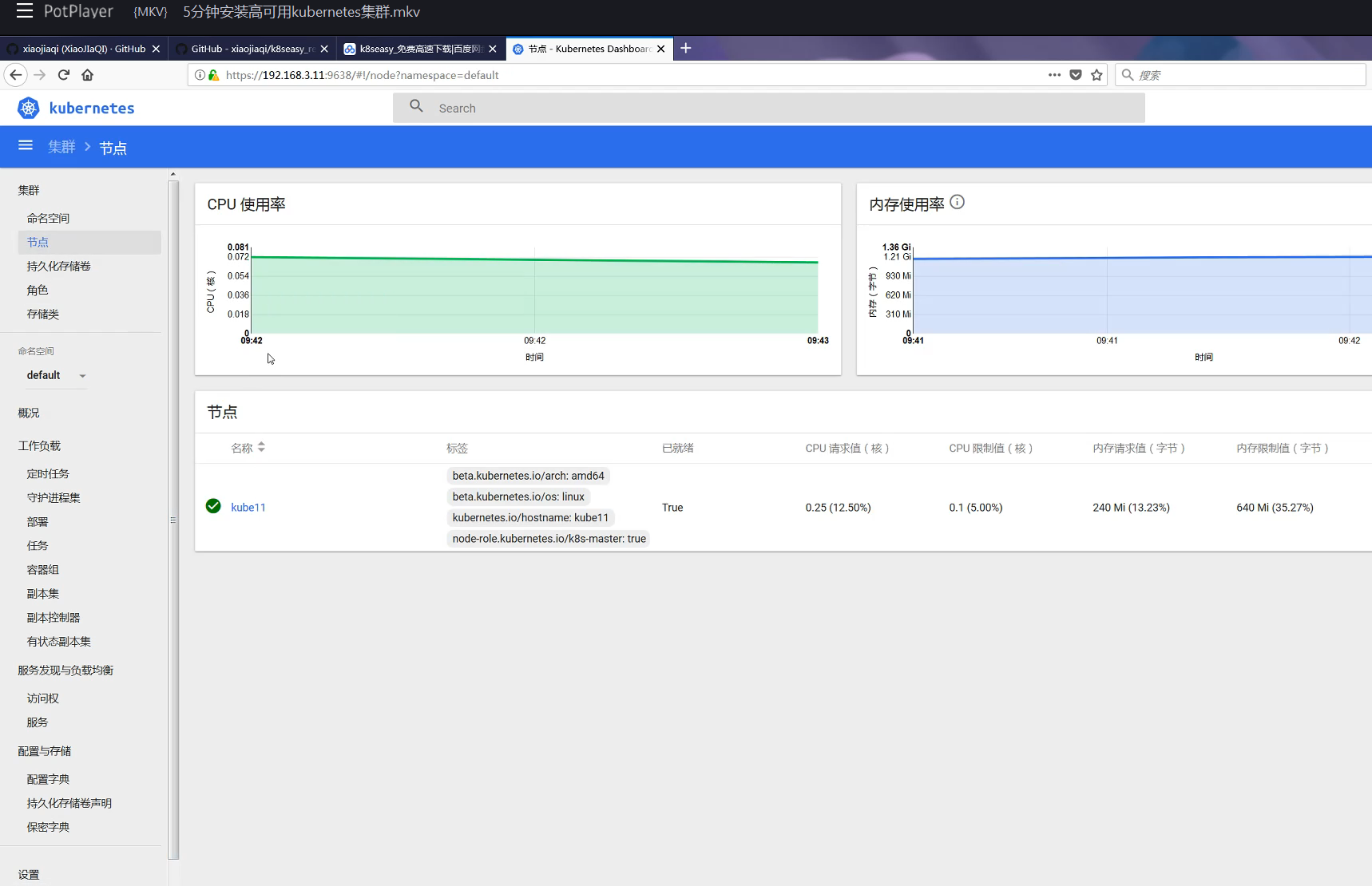This screenshot has width=1372, height=886.
Task: Bookmark this page star icon
Action: click(1096, 75)
